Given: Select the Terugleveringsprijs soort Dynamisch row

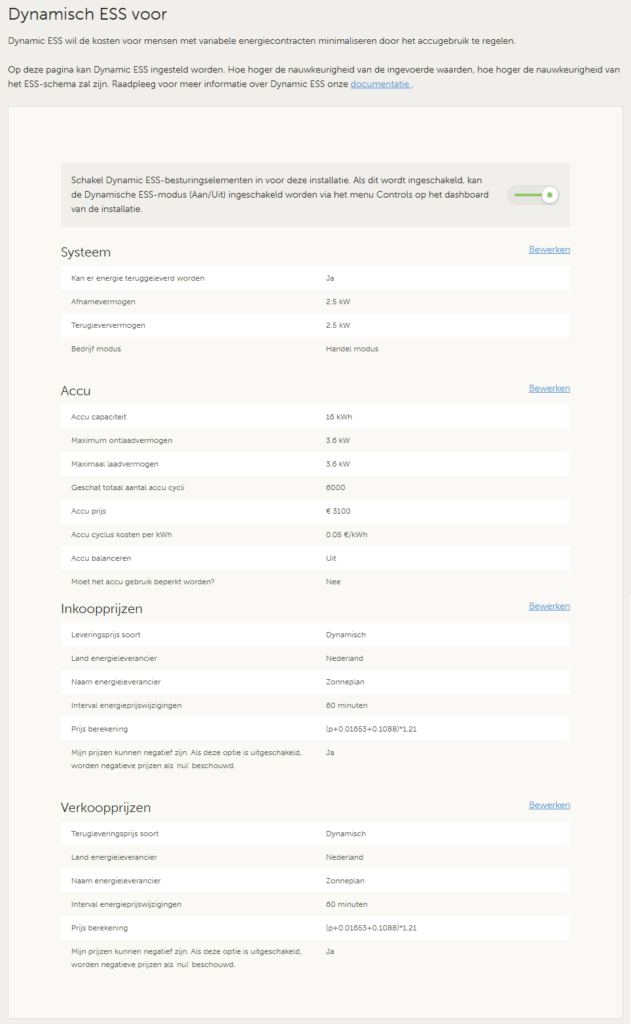Looking at the screenshot, I should 315,833.
